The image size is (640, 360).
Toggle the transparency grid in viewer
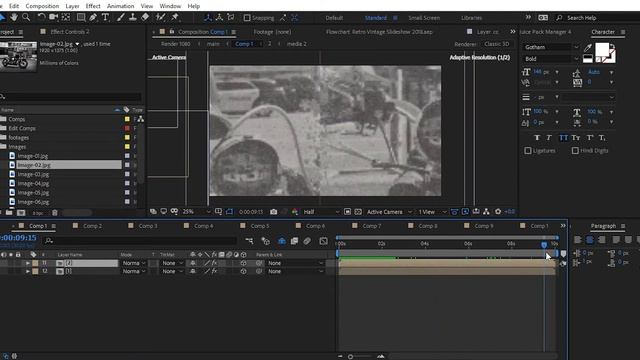[x=358, y=212]
